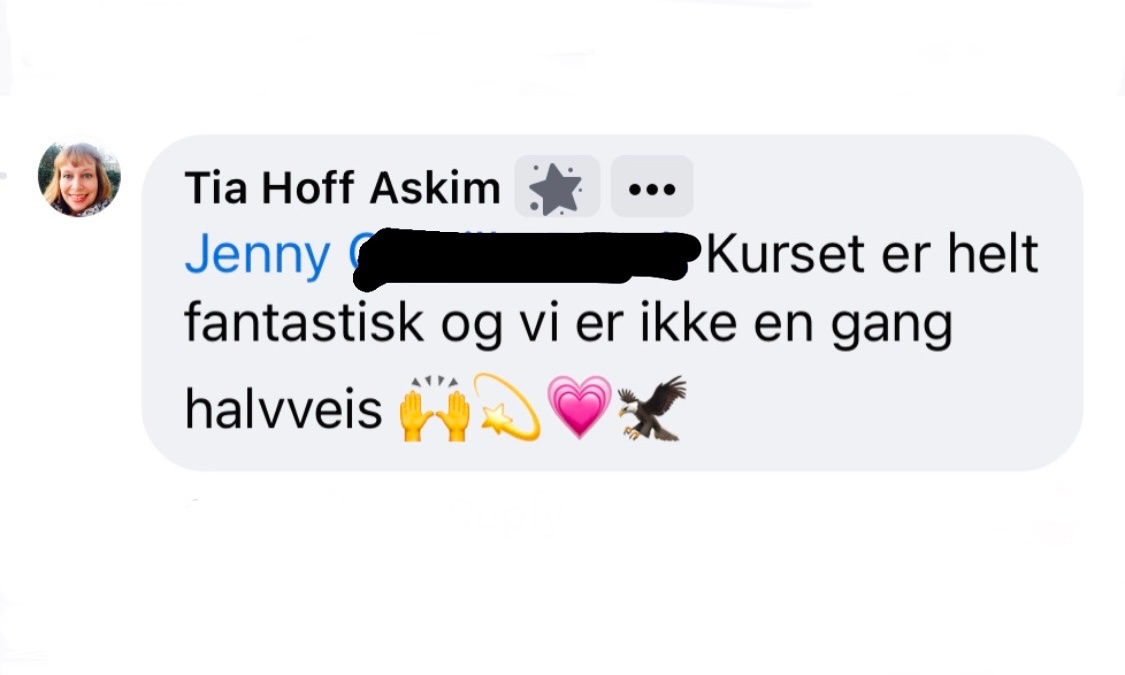
Task: Click the word fantastisk in the comment
Action: pyautogui.click(x=303, y=323)
